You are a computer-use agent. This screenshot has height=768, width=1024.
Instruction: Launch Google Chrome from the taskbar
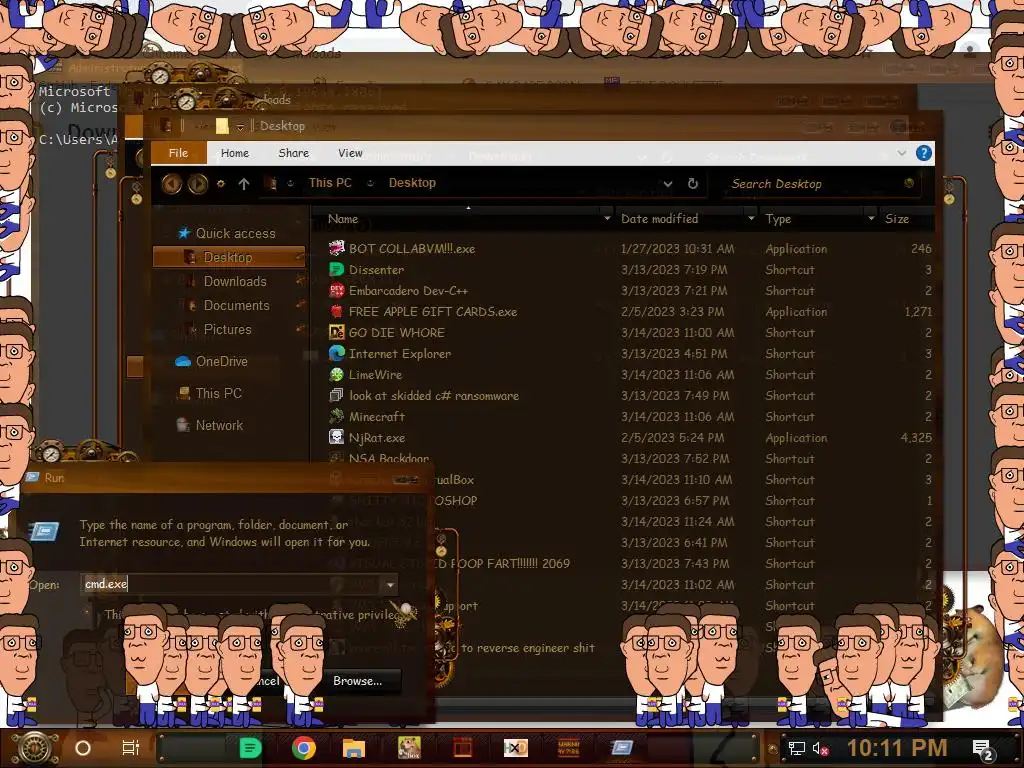click(x=304, y=748)
